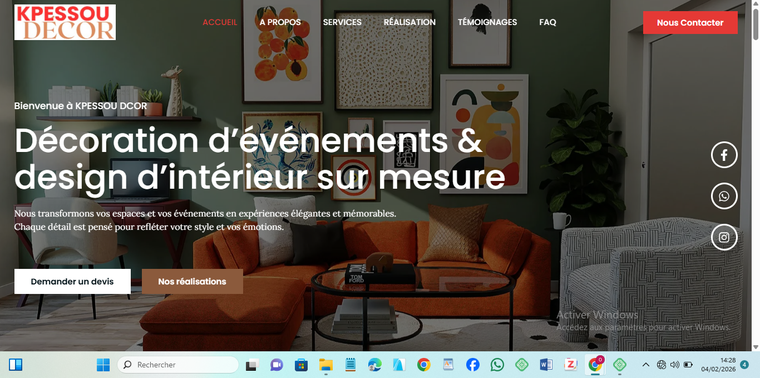Click the KPESSOU DECOR logo
This screenshot has width=760, height=378.
click(65, 22)
